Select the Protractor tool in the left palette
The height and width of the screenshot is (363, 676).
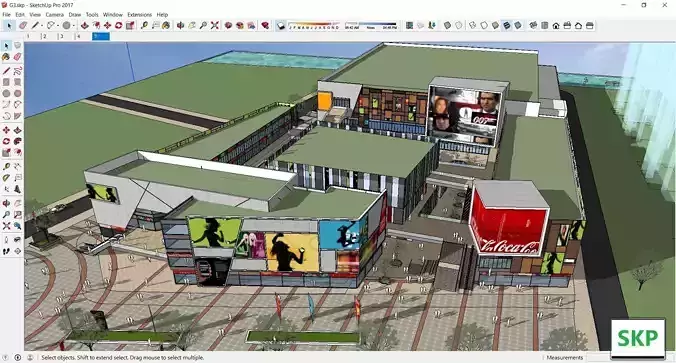(6, 177)
